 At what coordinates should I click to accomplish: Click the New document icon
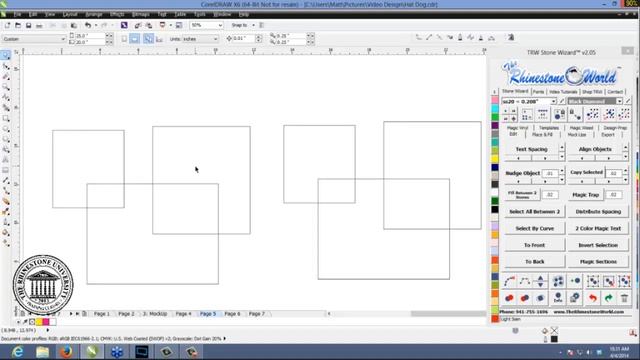pos(7,25)
